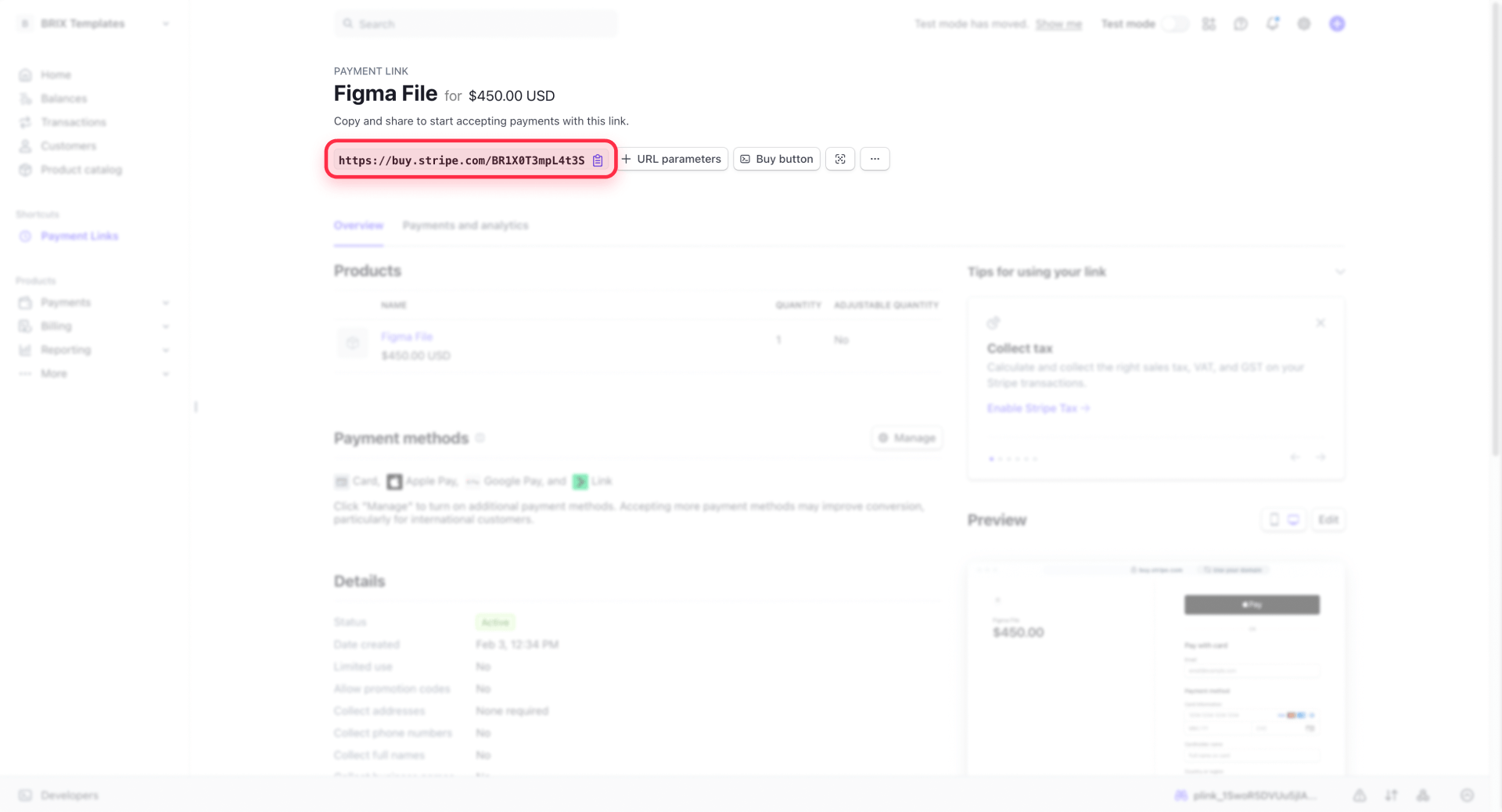Open the three-dot more options menu
The image size is (1502, 812).
tap(875, 159)
